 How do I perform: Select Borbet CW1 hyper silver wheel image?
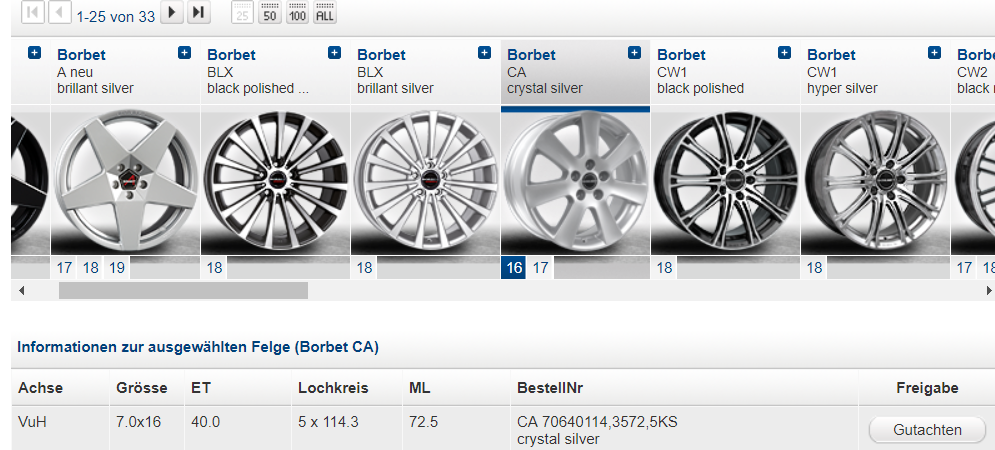point(875,181)
